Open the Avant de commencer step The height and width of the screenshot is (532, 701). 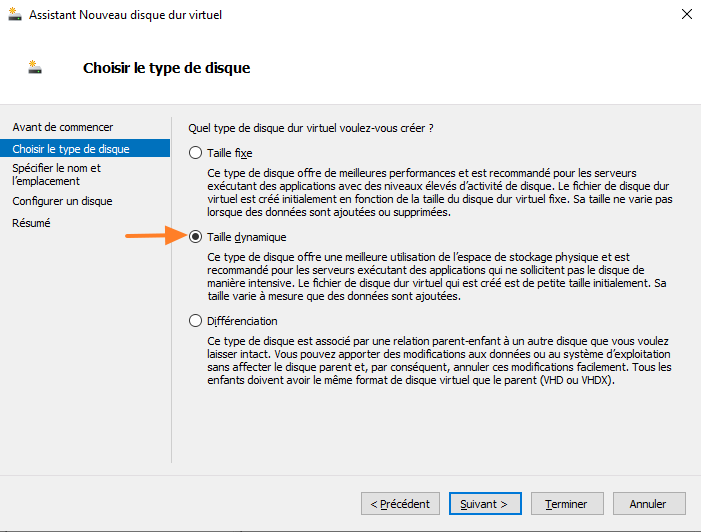point(63,127)
